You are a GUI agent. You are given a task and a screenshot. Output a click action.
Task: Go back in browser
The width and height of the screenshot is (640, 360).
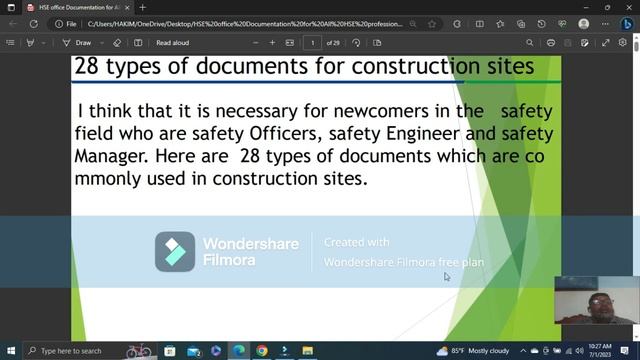(x=13, y=24)
